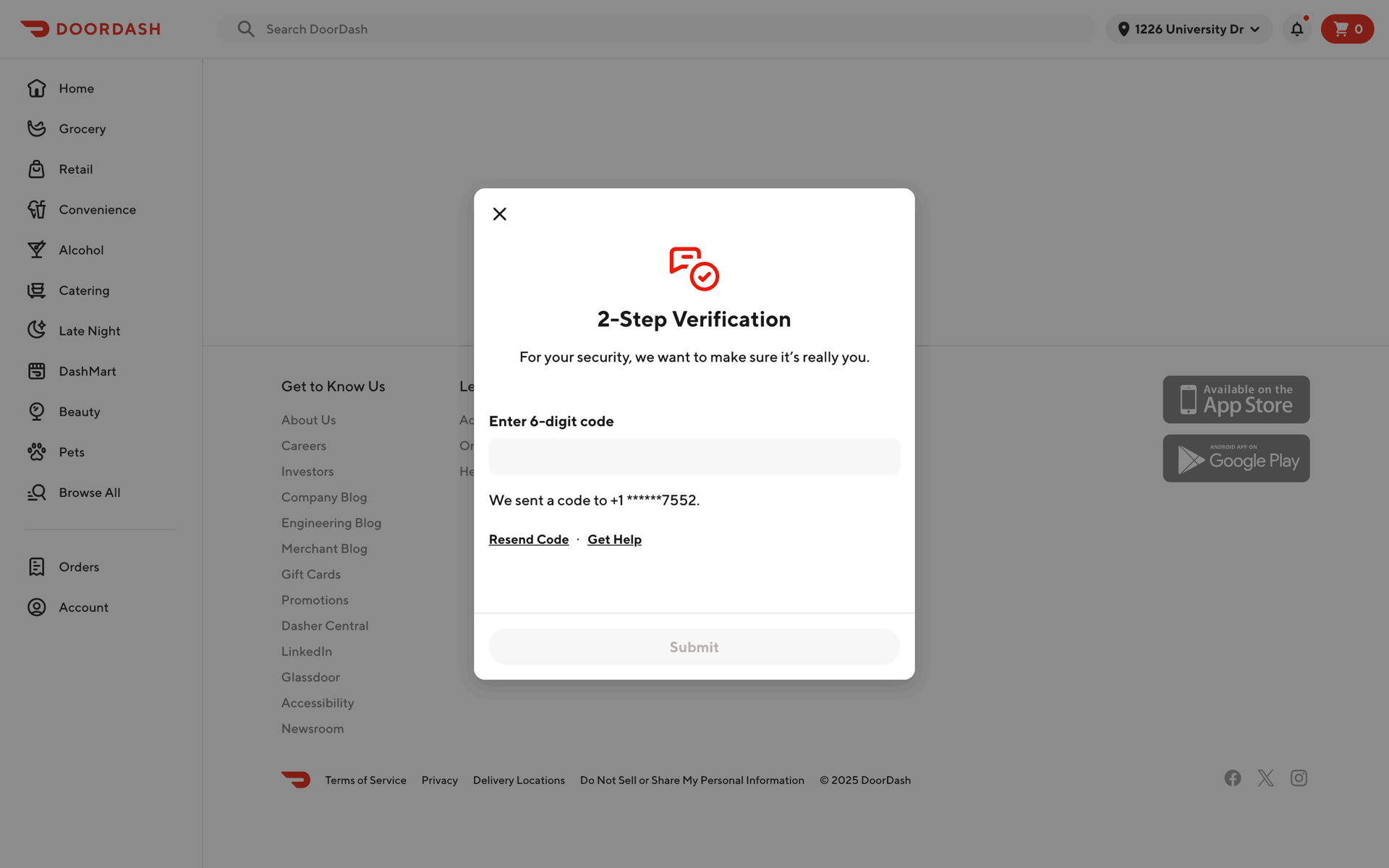Click the 6-digit code input field
Screen dimensions: 1389x868
(694, 456)
